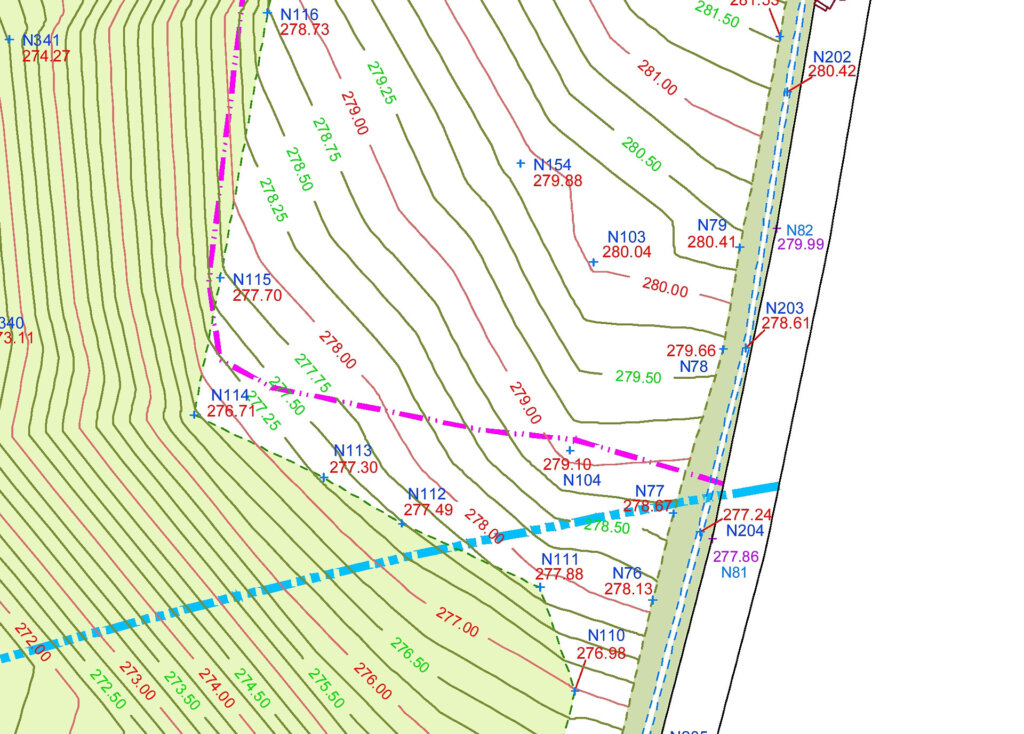Click the N203 point label
The image size is (1024, 734).
[x=784, y=308]
